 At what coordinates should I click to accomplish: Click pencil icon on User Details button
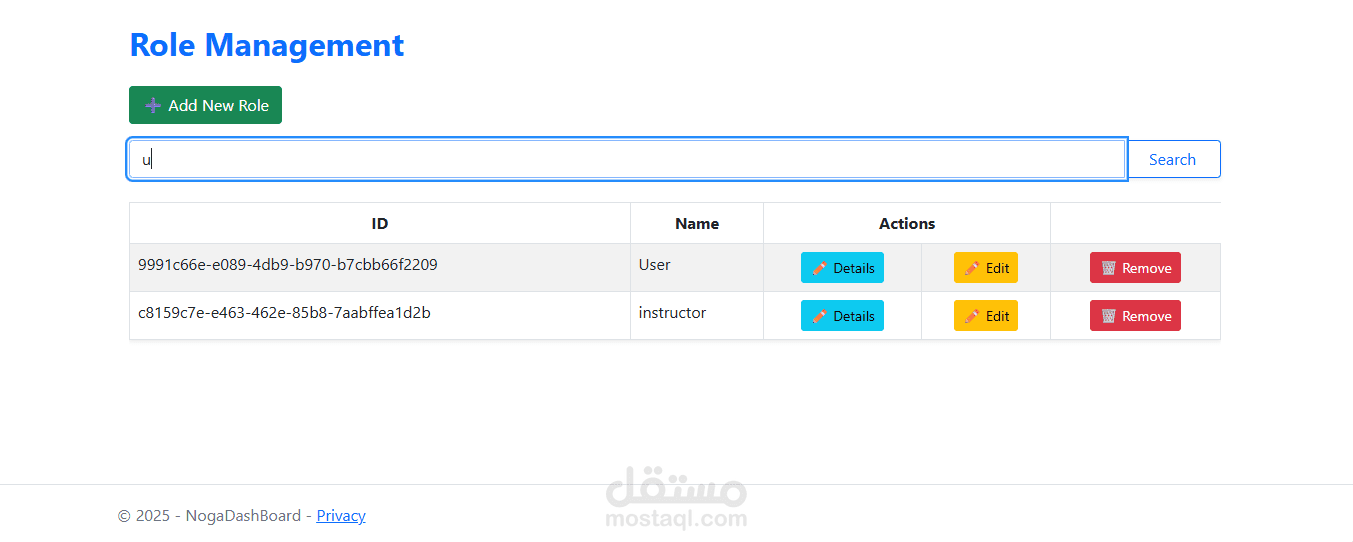[x=819, y=268]
